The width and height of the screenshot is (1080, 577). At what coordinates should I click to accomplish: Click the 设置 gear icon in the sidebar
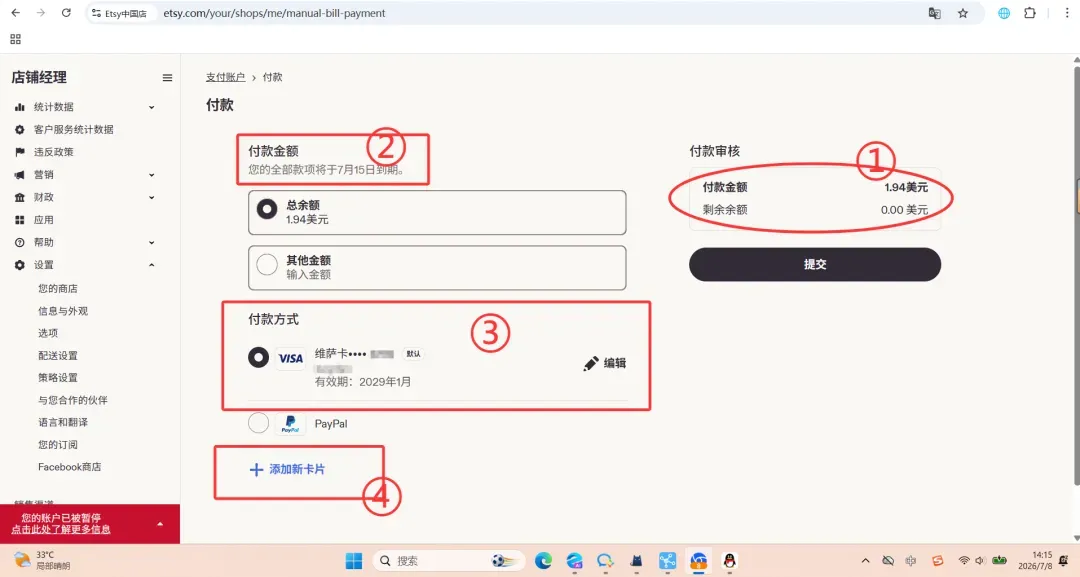19,265
